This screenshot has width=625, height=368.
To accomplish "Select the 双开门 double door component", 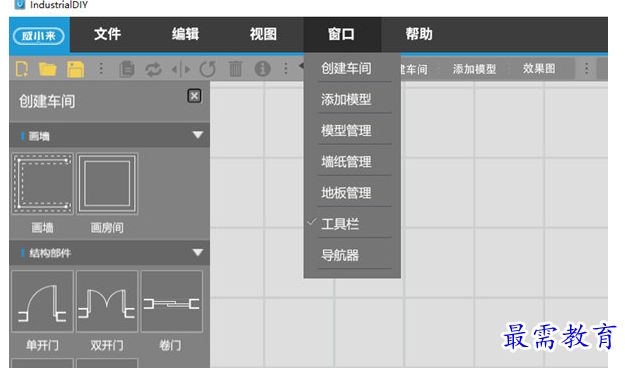I will 107,301.
